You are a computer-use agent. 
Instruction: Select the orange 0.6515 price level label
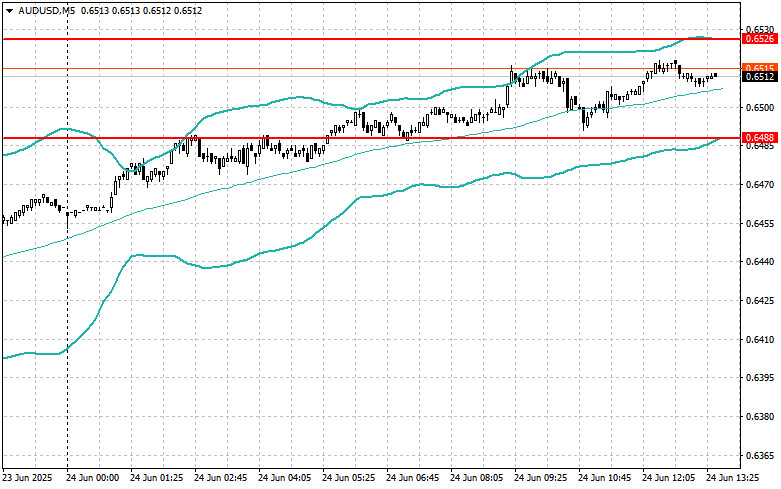[x=760, y=68]
